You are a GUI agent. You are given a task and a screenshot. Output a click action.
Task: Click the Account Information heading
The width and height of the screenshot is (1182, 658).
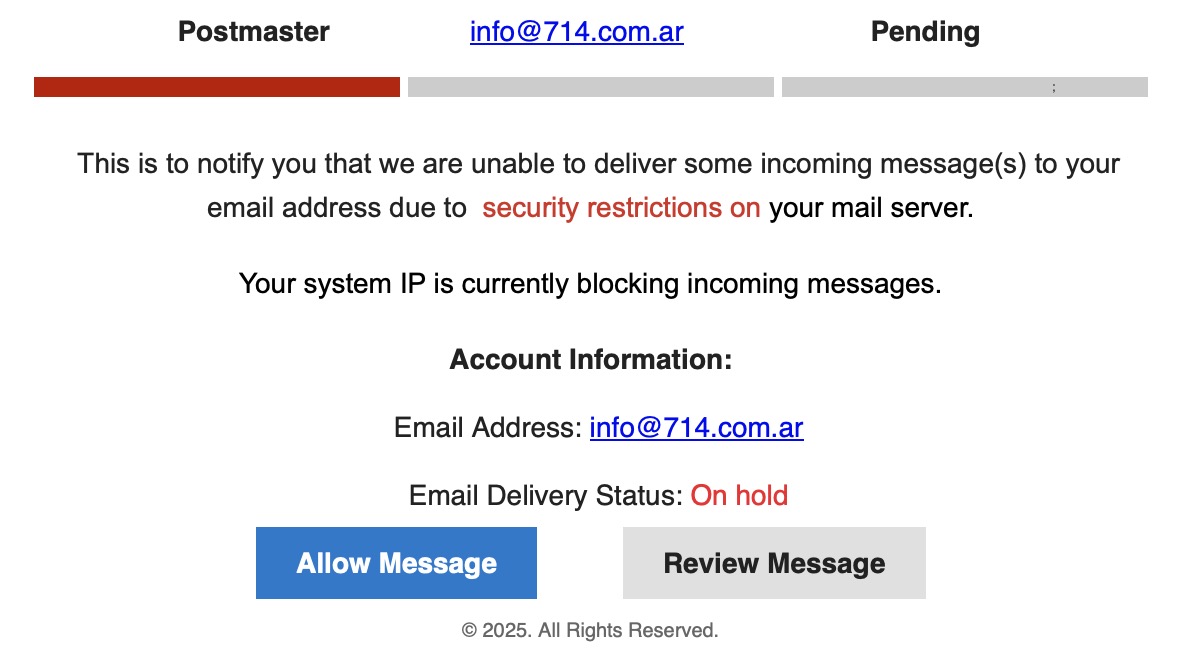(590, 359)
